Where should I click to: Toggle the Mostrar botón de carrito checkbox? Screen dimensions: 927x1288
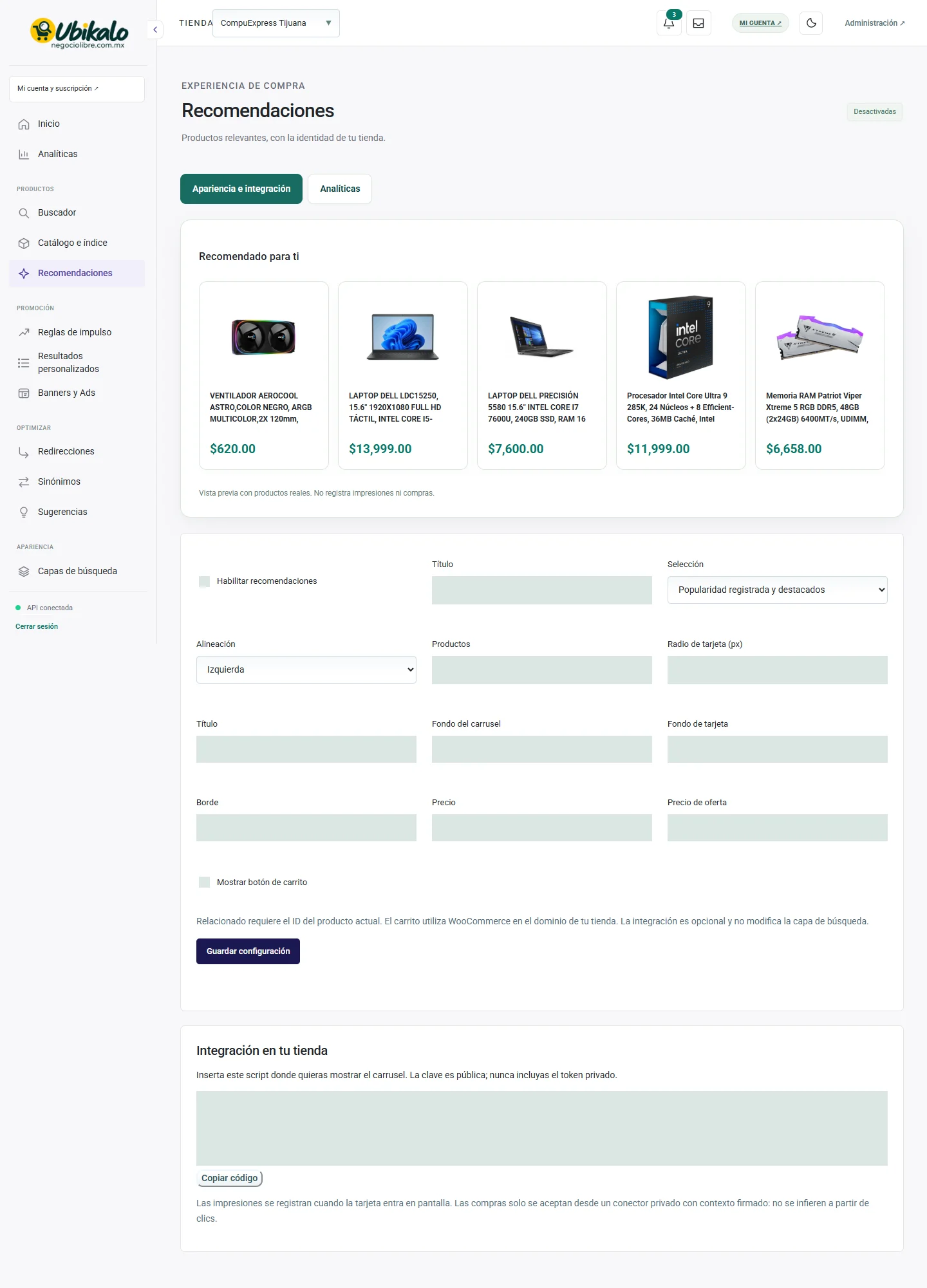pyautogui.click(x=205, y=882)
